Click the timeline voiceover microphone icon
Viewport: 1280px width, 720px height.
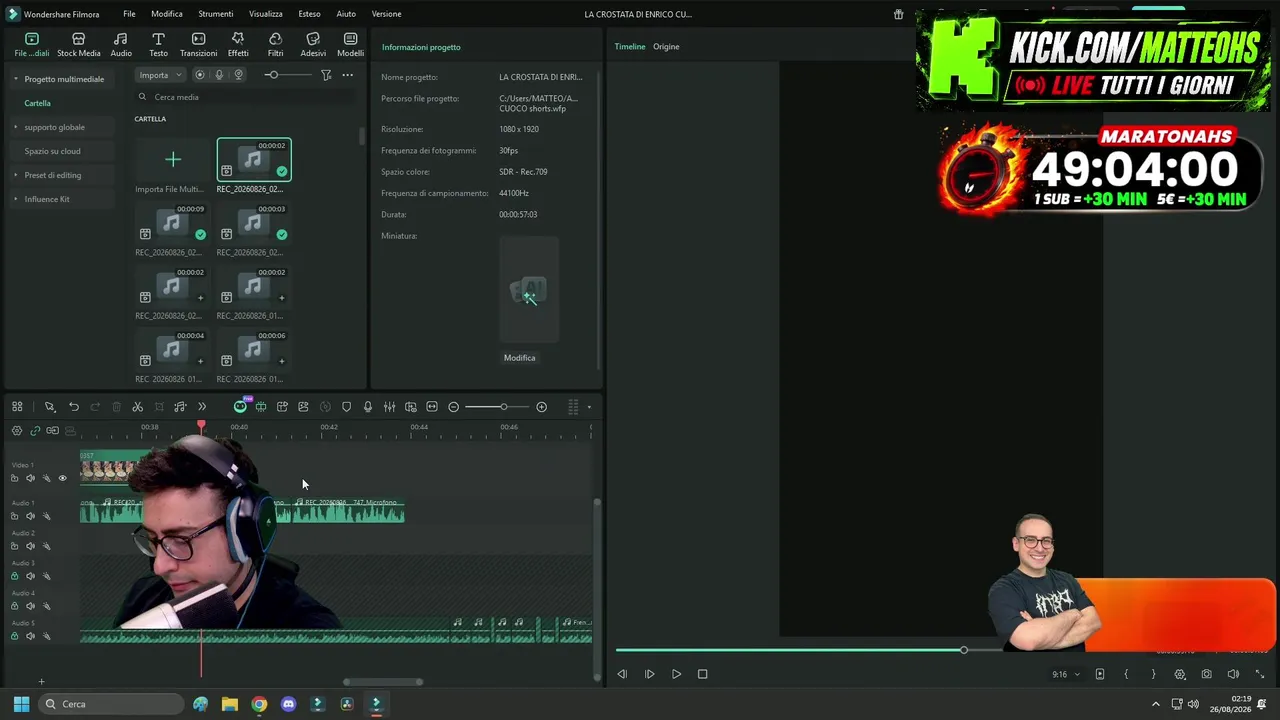[x=368, y=407]
